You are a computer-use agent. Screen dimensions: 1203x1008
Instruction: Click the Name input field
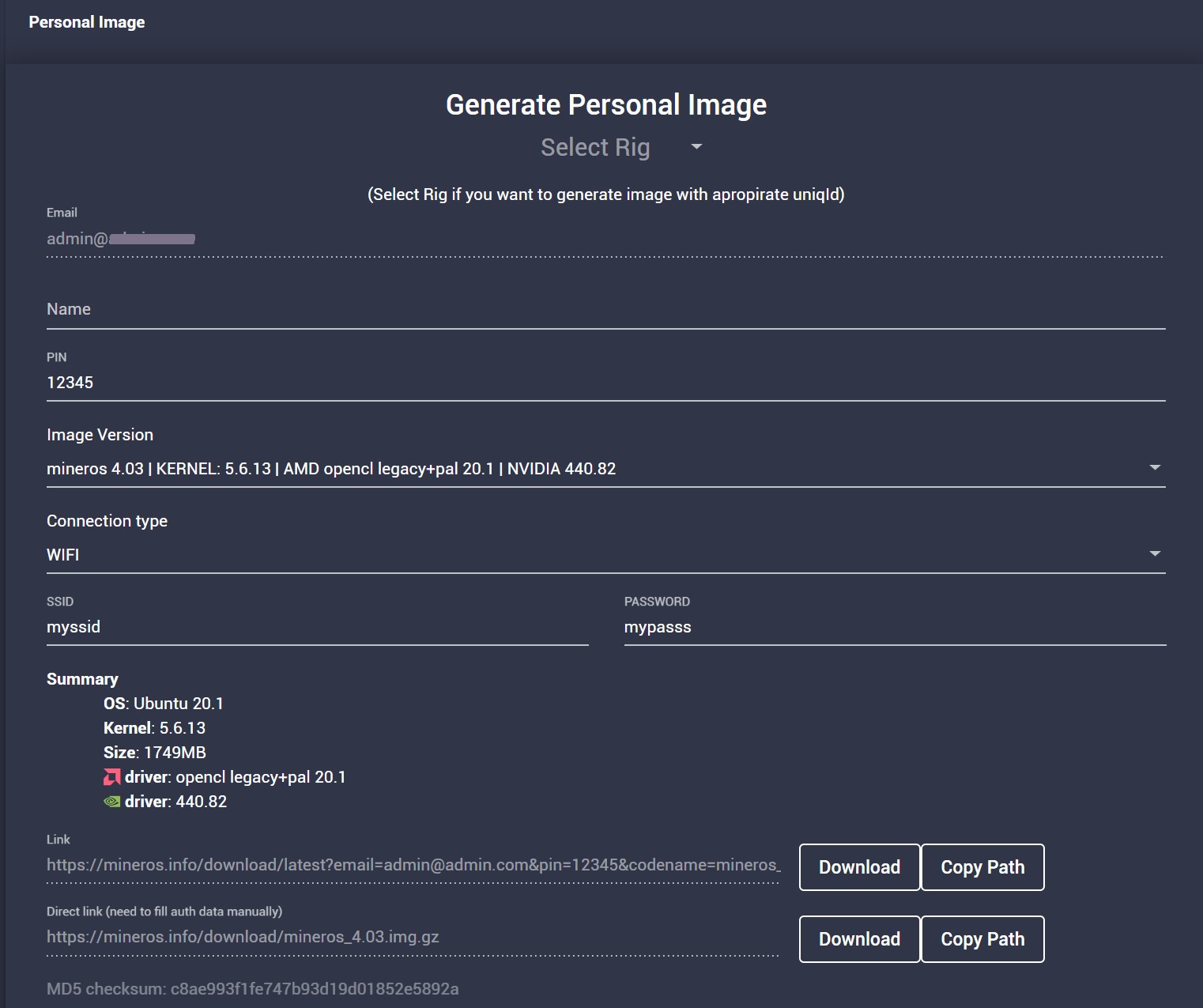(605, 310)
